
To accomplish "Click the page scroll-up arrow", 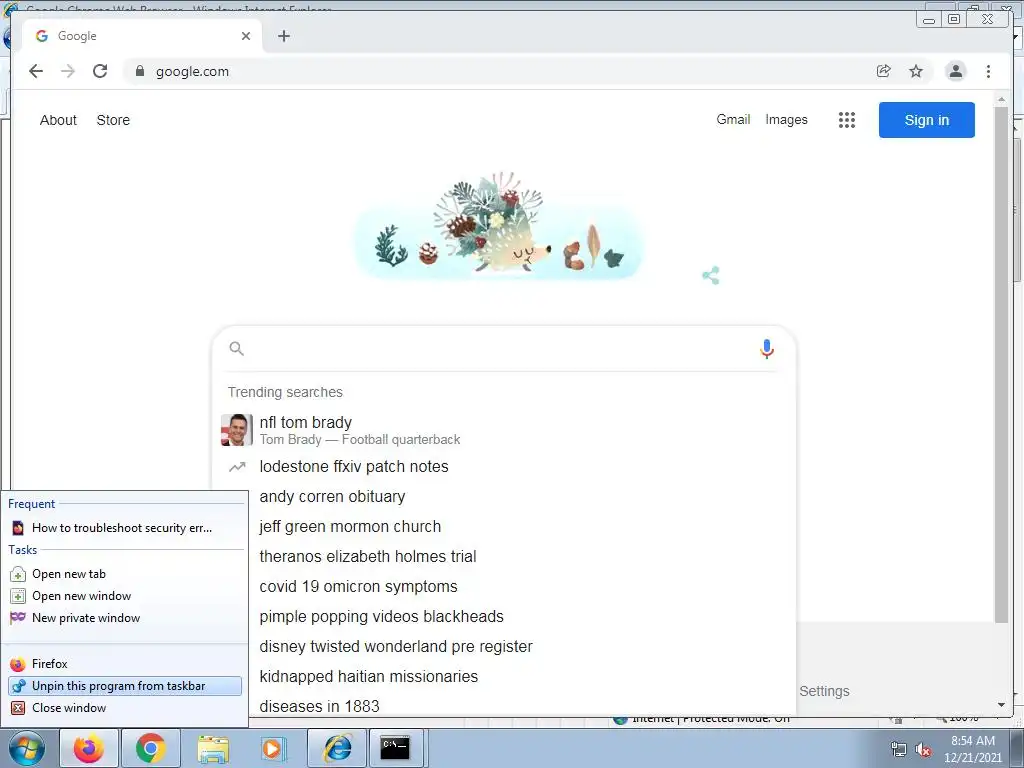I will point(1001,100).
